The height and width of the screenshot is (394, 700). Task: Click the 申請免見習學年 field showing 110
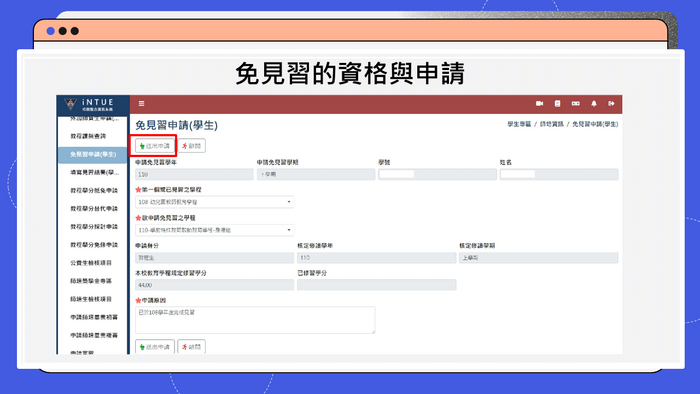click(194, 174)
